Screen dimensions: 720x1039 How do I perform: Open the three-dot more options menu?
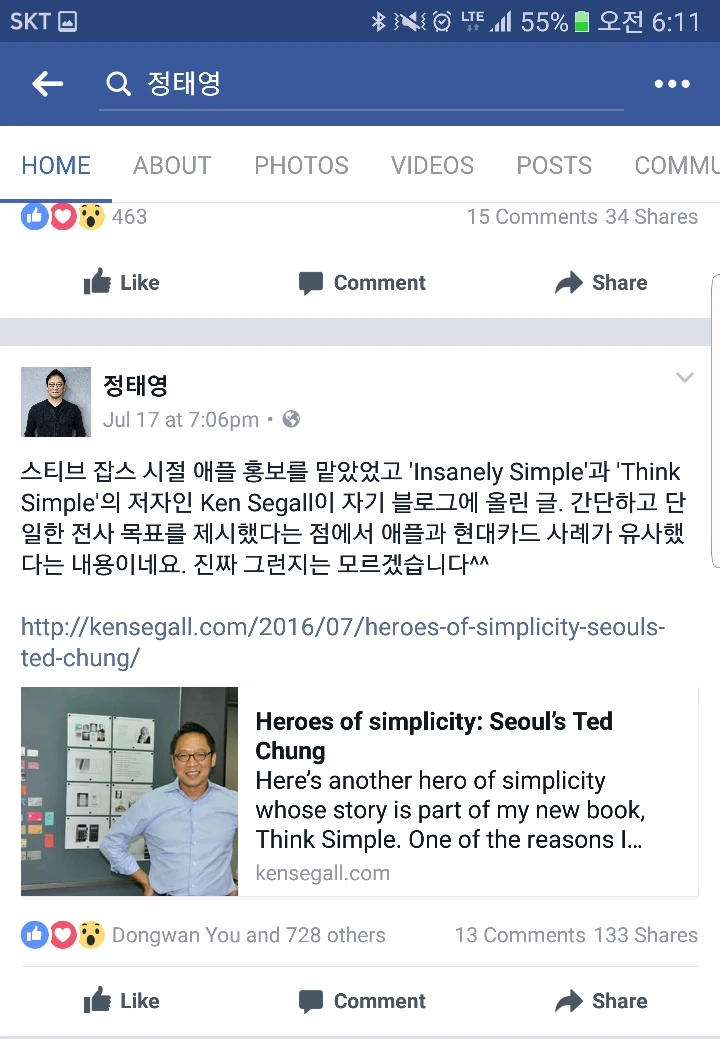pyautogui.click(x=672, y=84)
